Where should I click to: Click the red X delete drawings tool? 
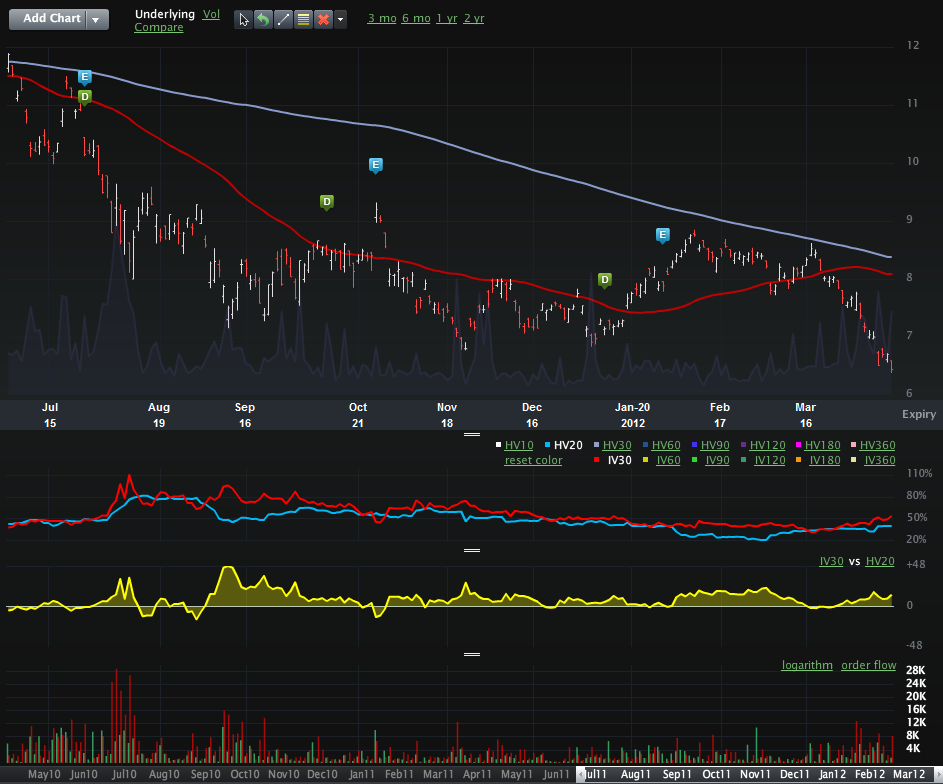324,19
